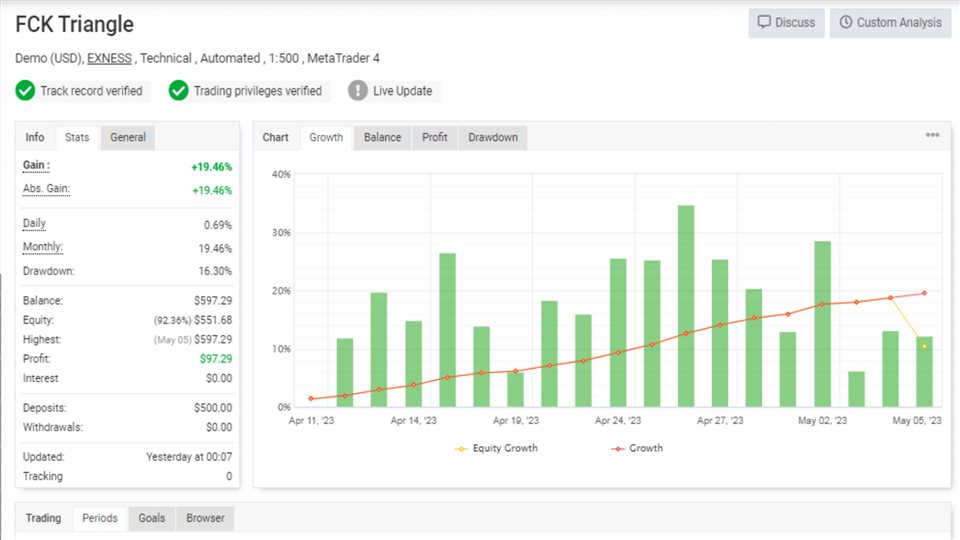Screen dimensions: 960x540
Task: Select the Growth chart tab
Action: tap(326, 137)
